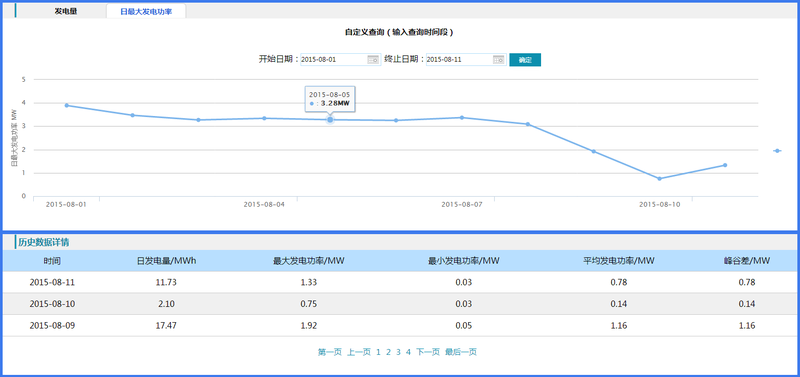Click the 峰谷差/MW column header

tap(747, 261)
